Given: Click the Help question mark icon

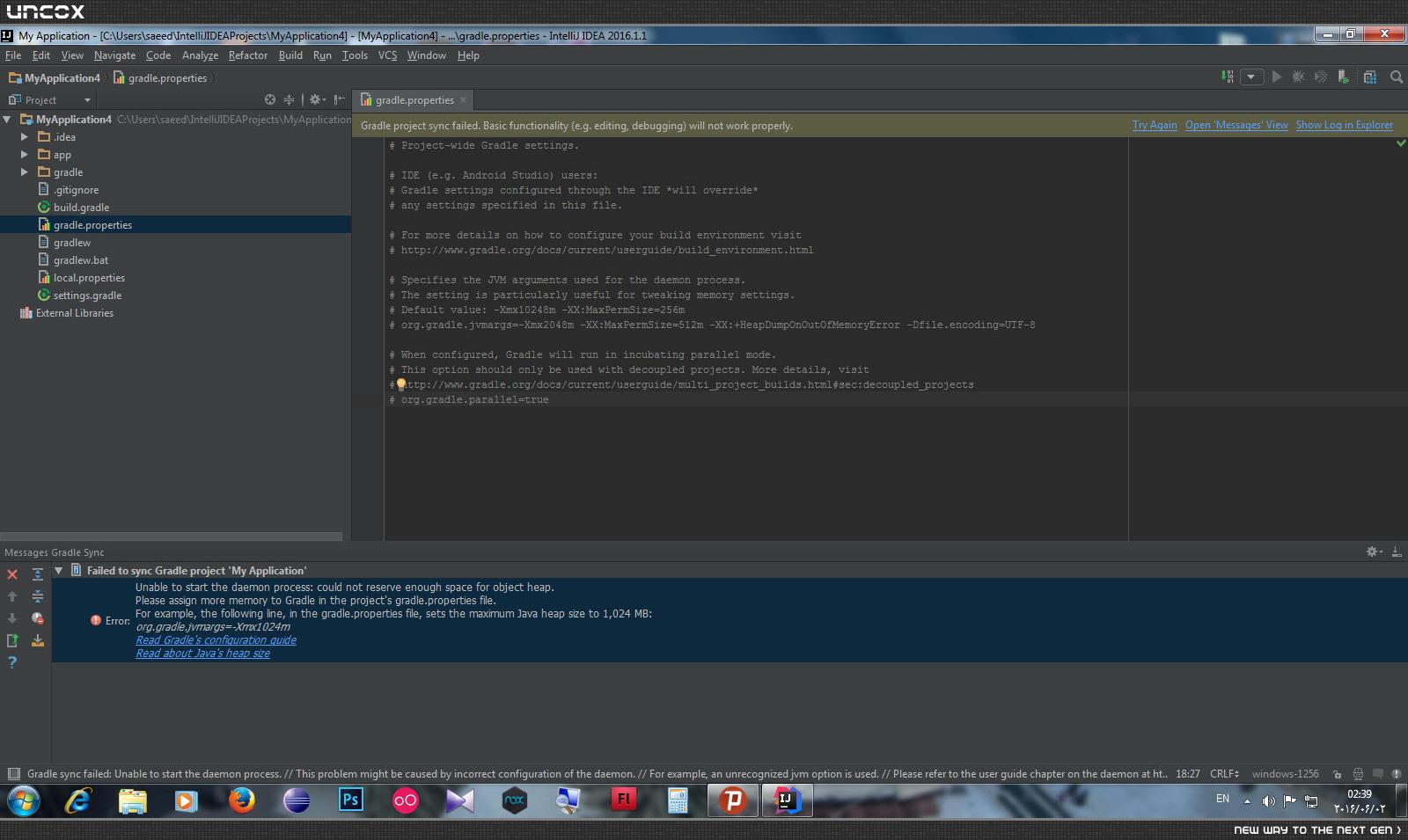Looking at the screenshot, I should point(12,662).
